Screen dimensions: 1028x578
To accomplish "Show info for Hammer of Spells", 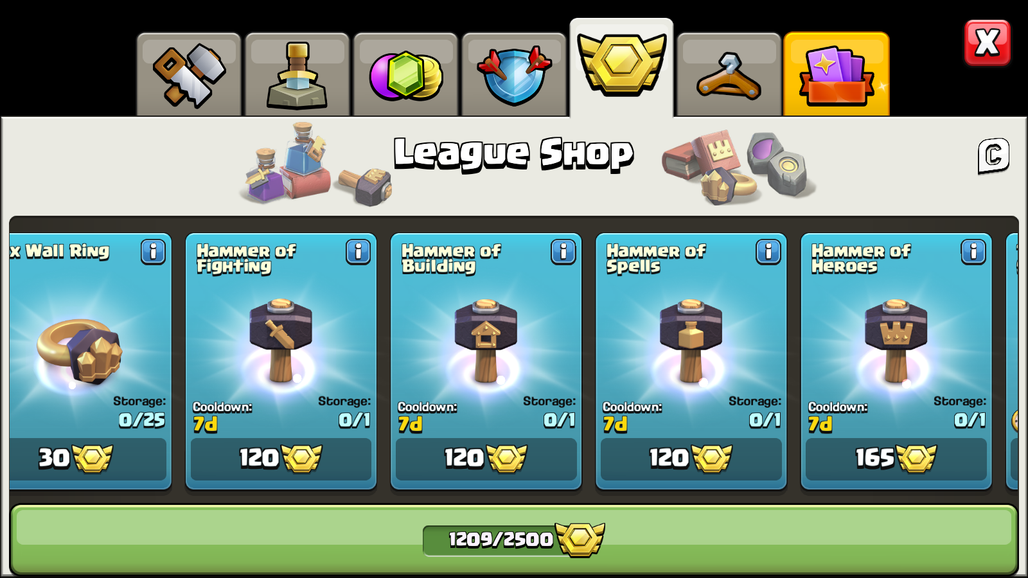I will point(768,252).
